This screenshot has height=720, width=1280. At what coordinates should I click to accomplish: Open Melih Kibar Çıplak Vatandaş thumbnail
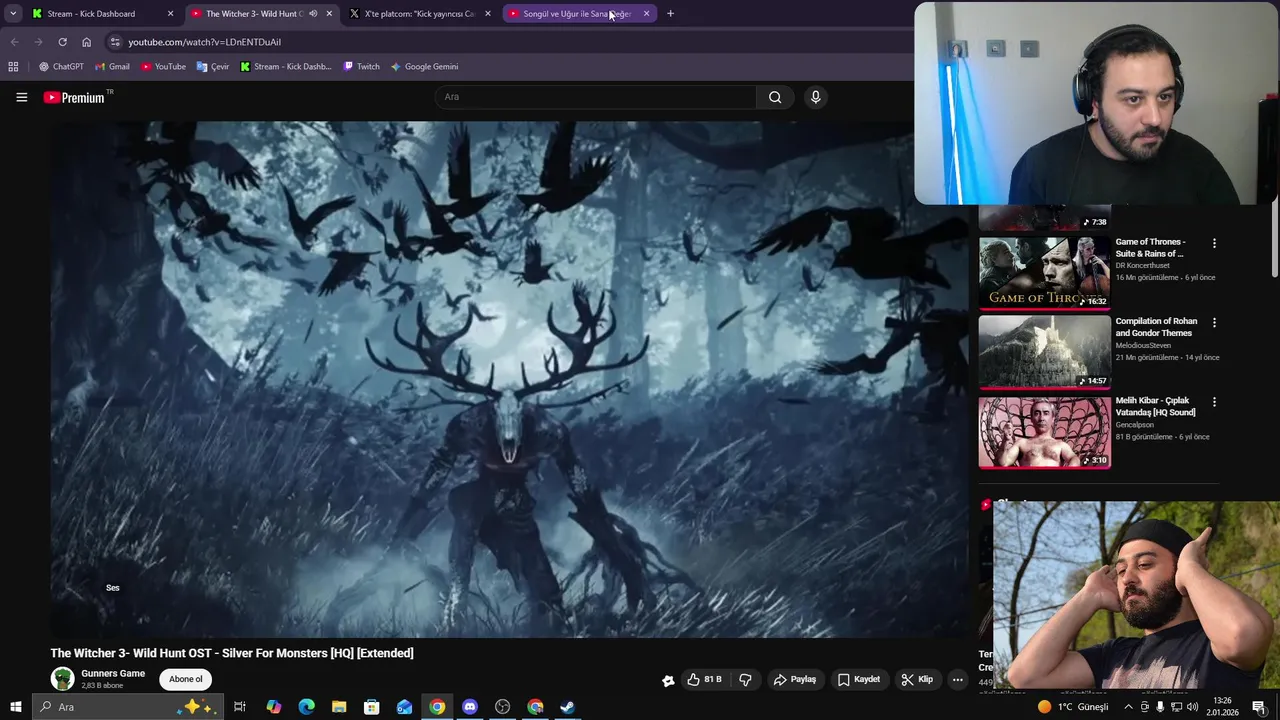(1044, 432)
